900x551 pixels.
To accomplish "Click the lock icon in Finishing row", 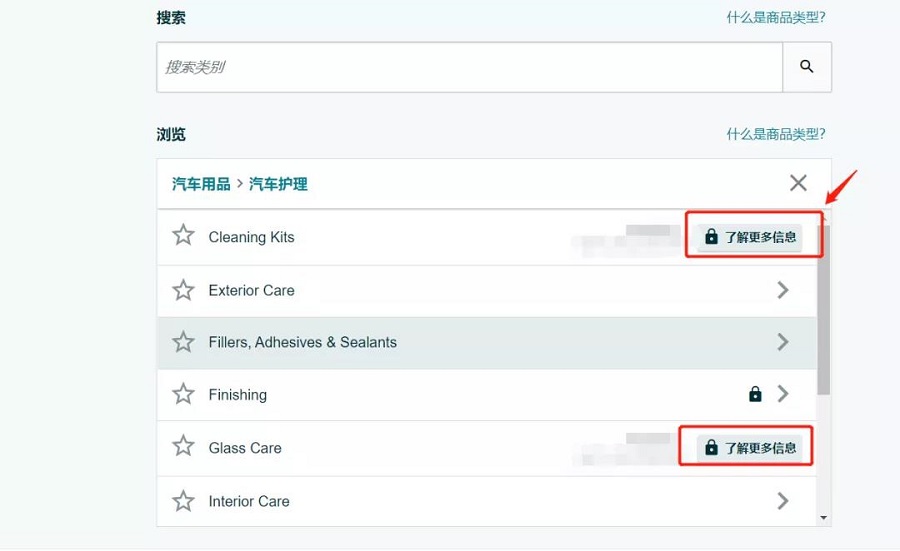I will [755, 394].
